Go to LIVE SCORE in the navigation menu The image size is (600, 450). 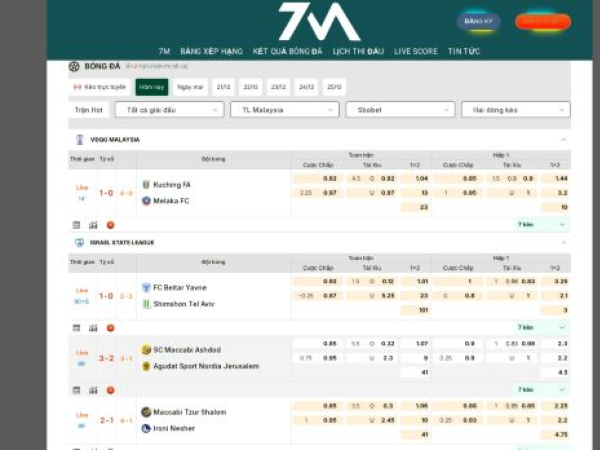point(416,51)
